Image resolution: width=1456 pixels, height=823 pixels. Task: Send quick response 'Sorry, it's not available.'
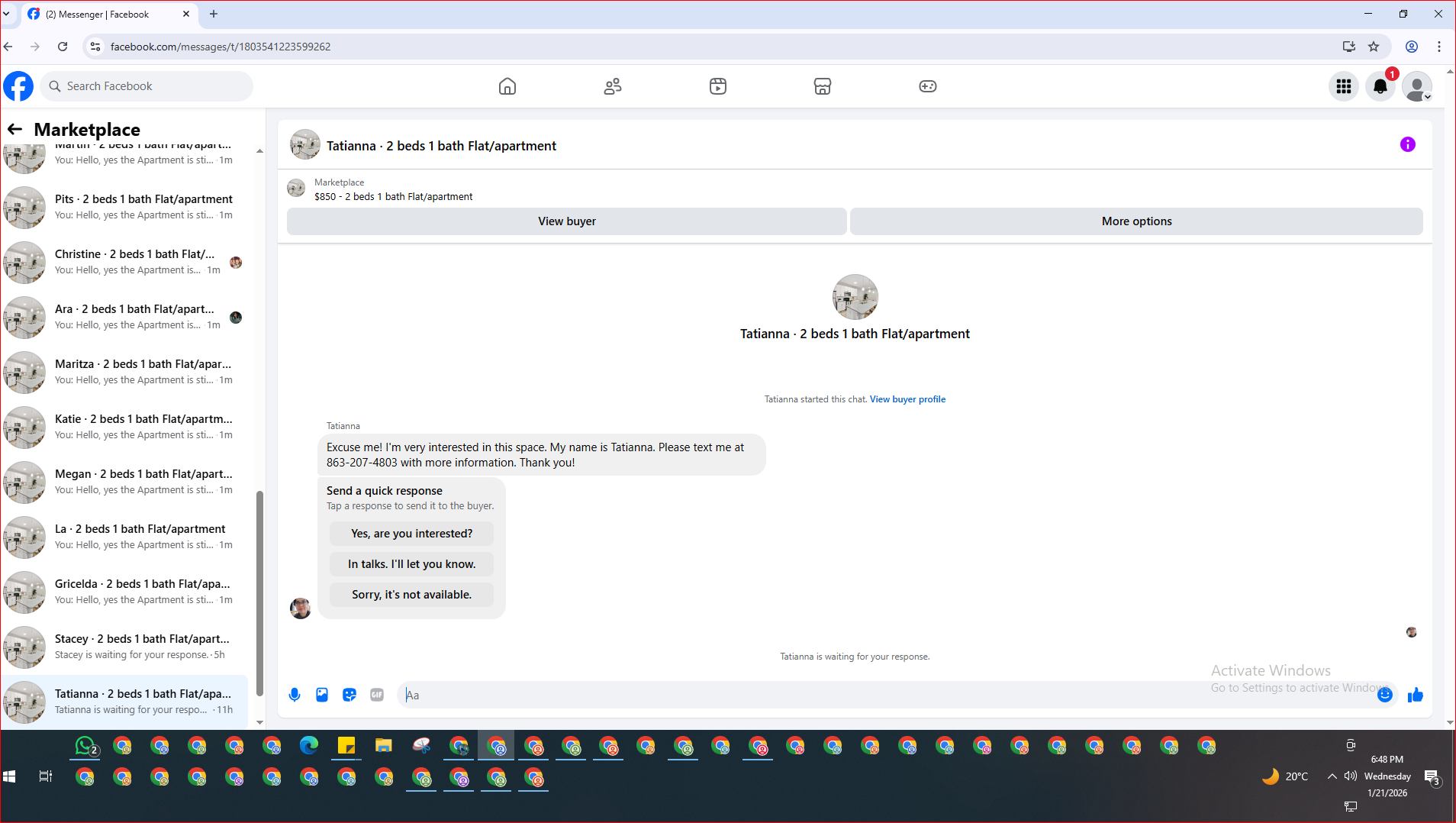pyautogui.click(x=411, y=595)
